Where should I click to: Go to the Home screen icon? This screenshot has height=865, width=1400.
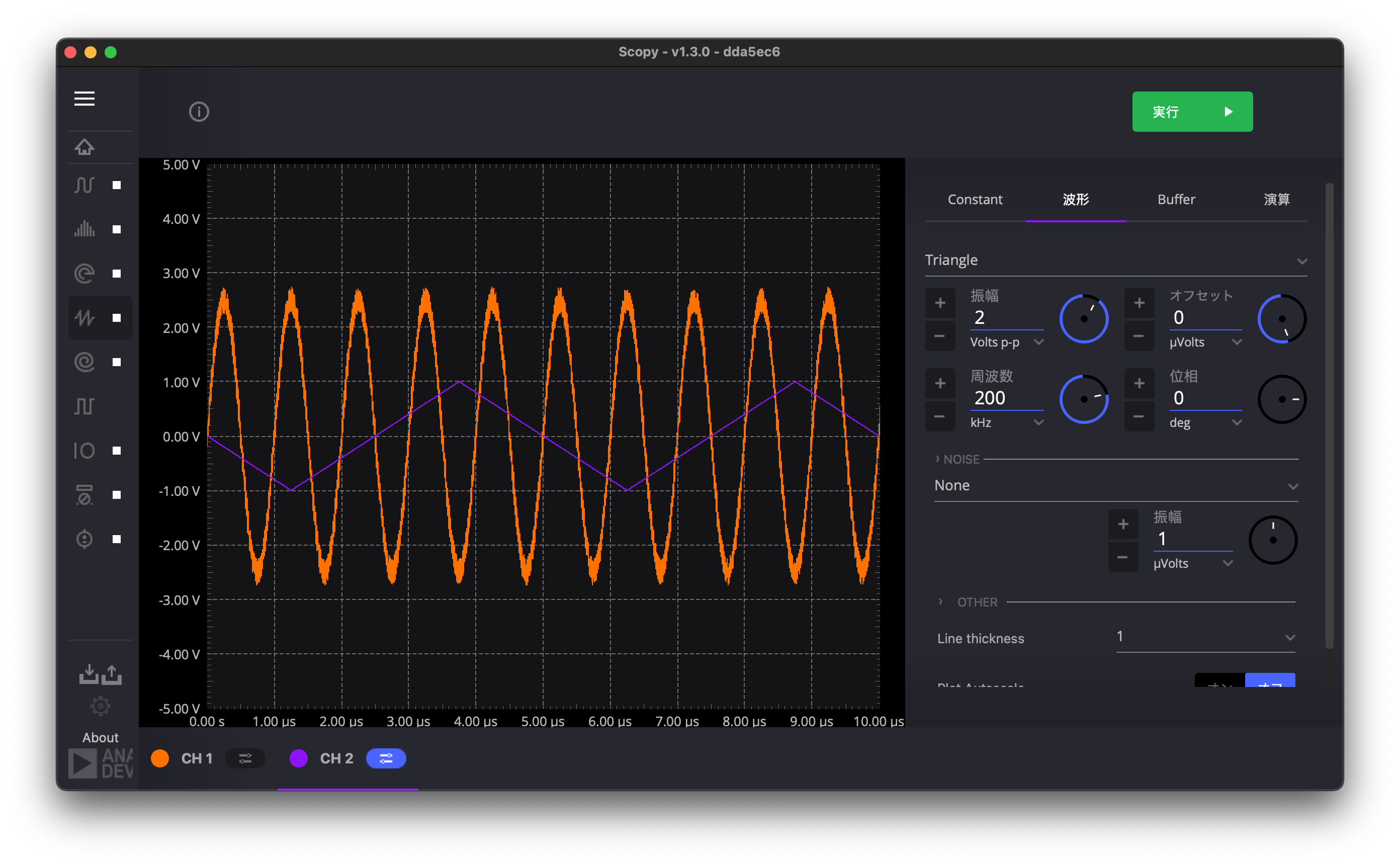tap(84, 147)
